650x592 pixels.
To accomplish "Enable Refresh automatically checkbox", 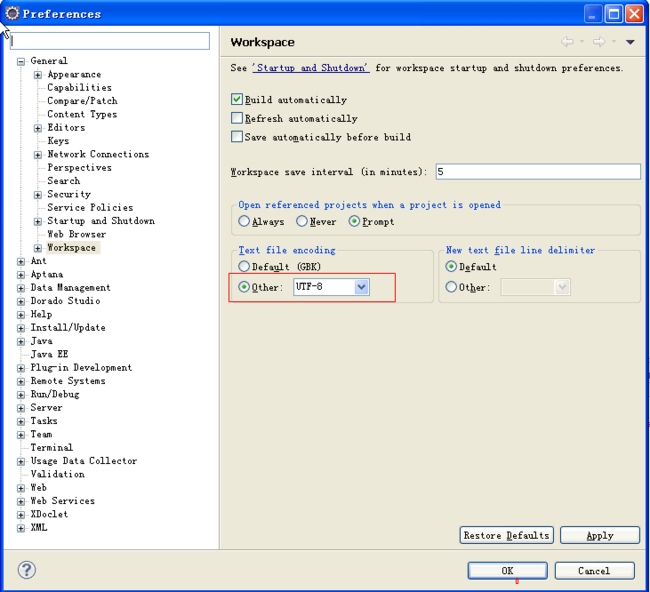I will pyautogui.click(x=237, y=118).
